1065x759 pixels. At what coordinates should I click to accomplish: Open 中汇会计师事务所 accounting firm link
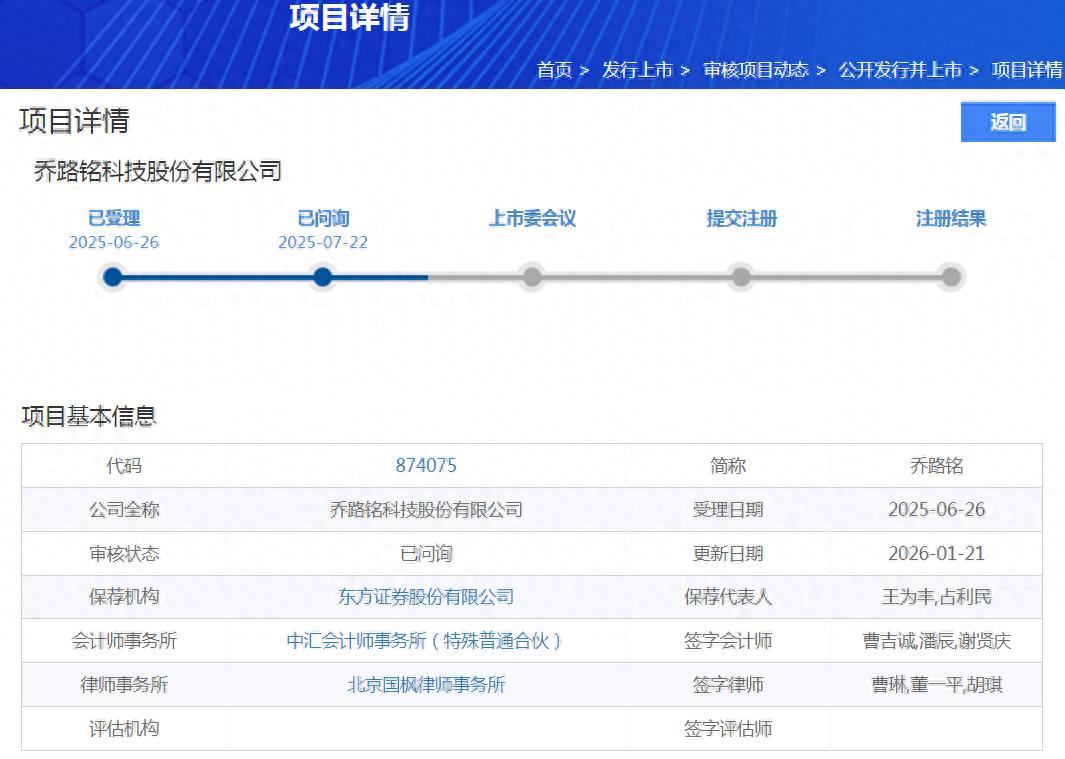point(426,641)
